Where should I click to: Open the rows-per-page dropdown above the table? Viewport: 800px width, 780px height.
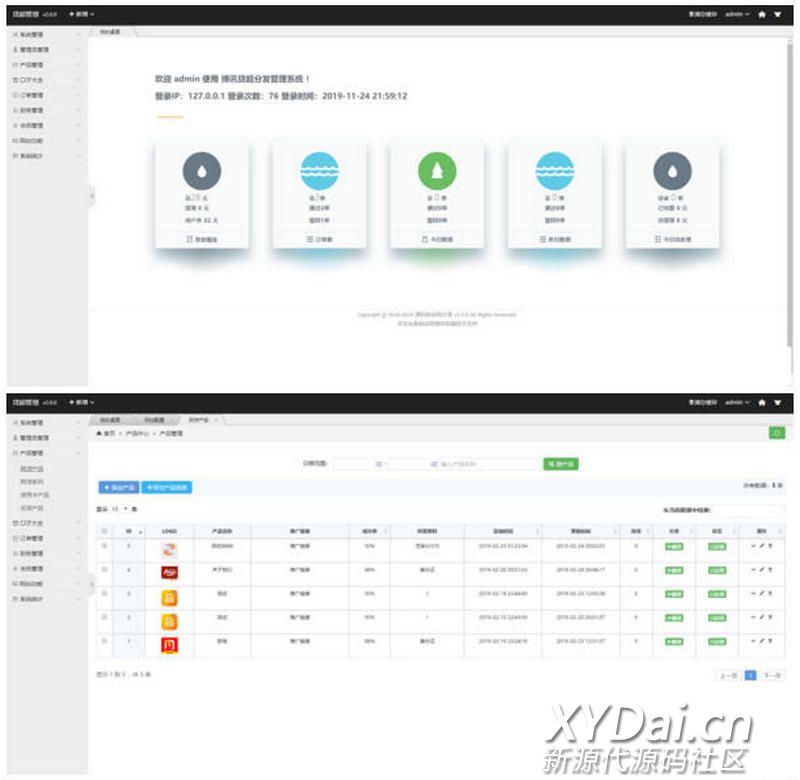pyautogui.click(x=119, y=509)
